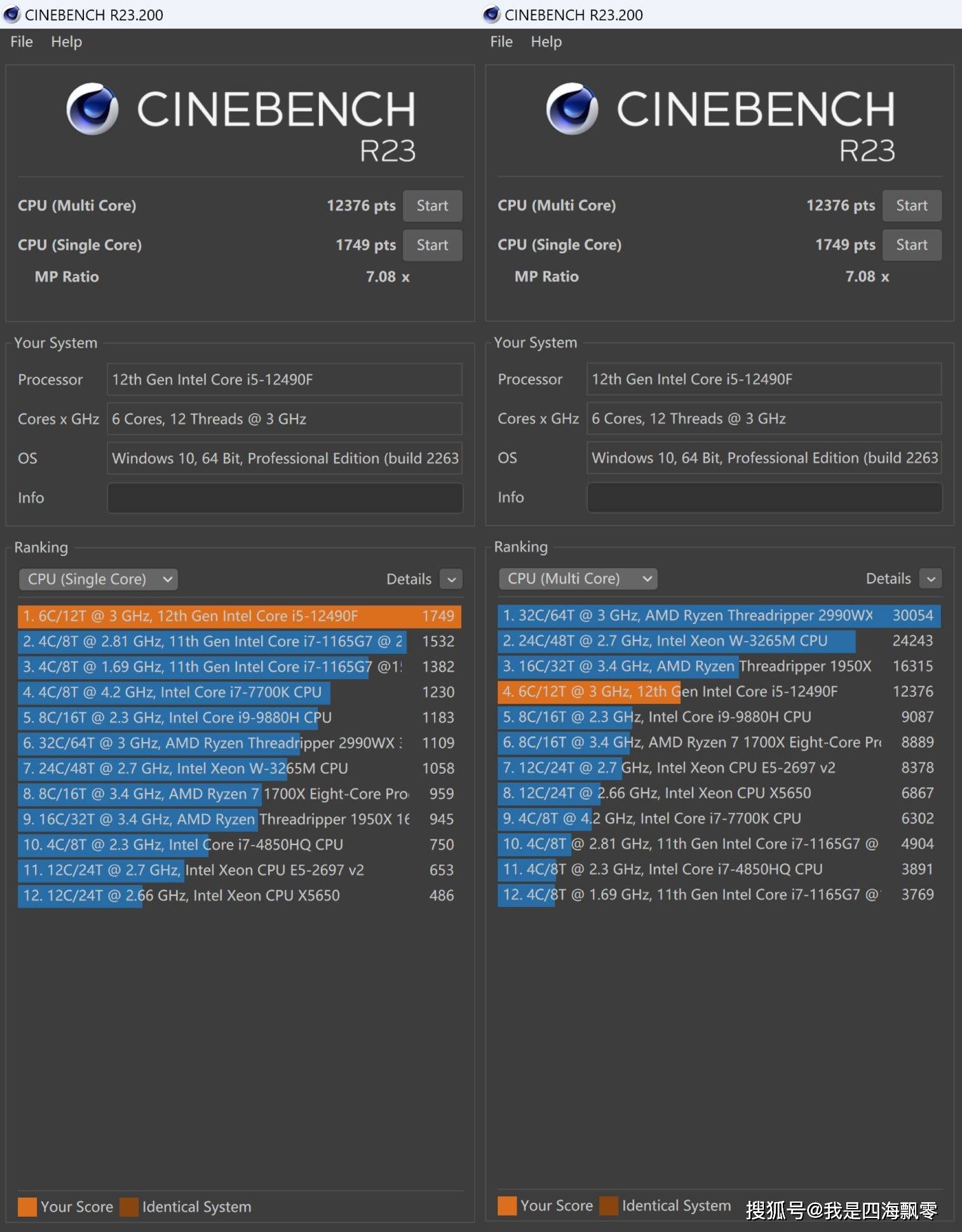The height and width of the screenshot is (1232, 962).
Task: Select i7-1165G7 row scoring 1382
Action: pyautogui.click(x=240, y=667)
